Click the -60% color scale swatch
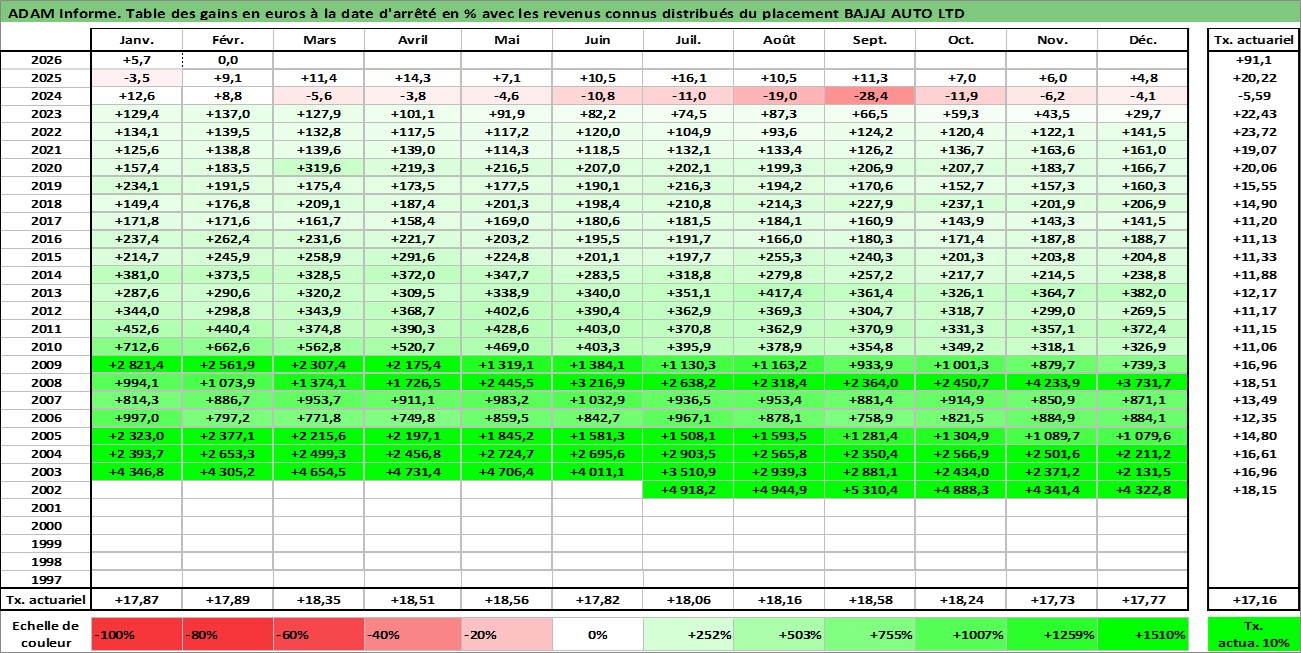Image resolution: width=1301 pixels, height=653 pixels. 319,634
